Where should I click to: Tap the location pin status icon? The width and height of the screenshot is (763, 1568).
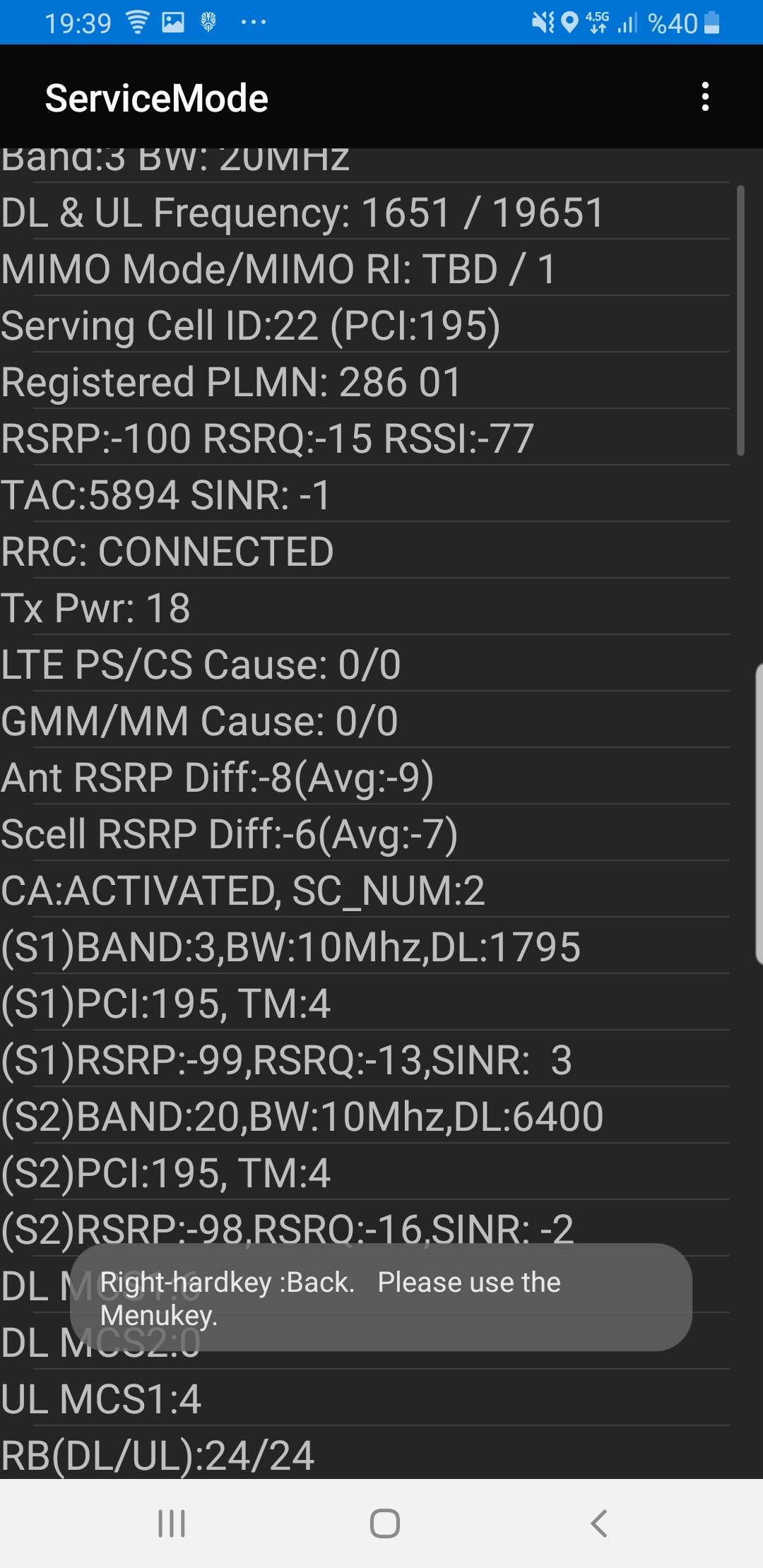pos(569,23)
